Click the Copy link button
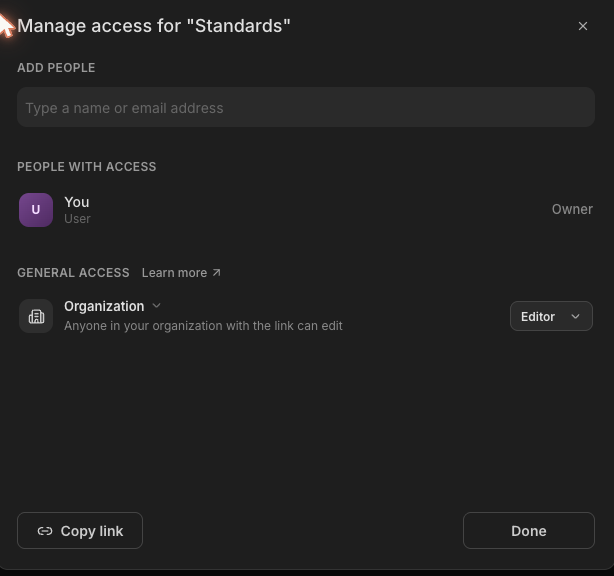The image size is (614, 576). pos(80,531)
